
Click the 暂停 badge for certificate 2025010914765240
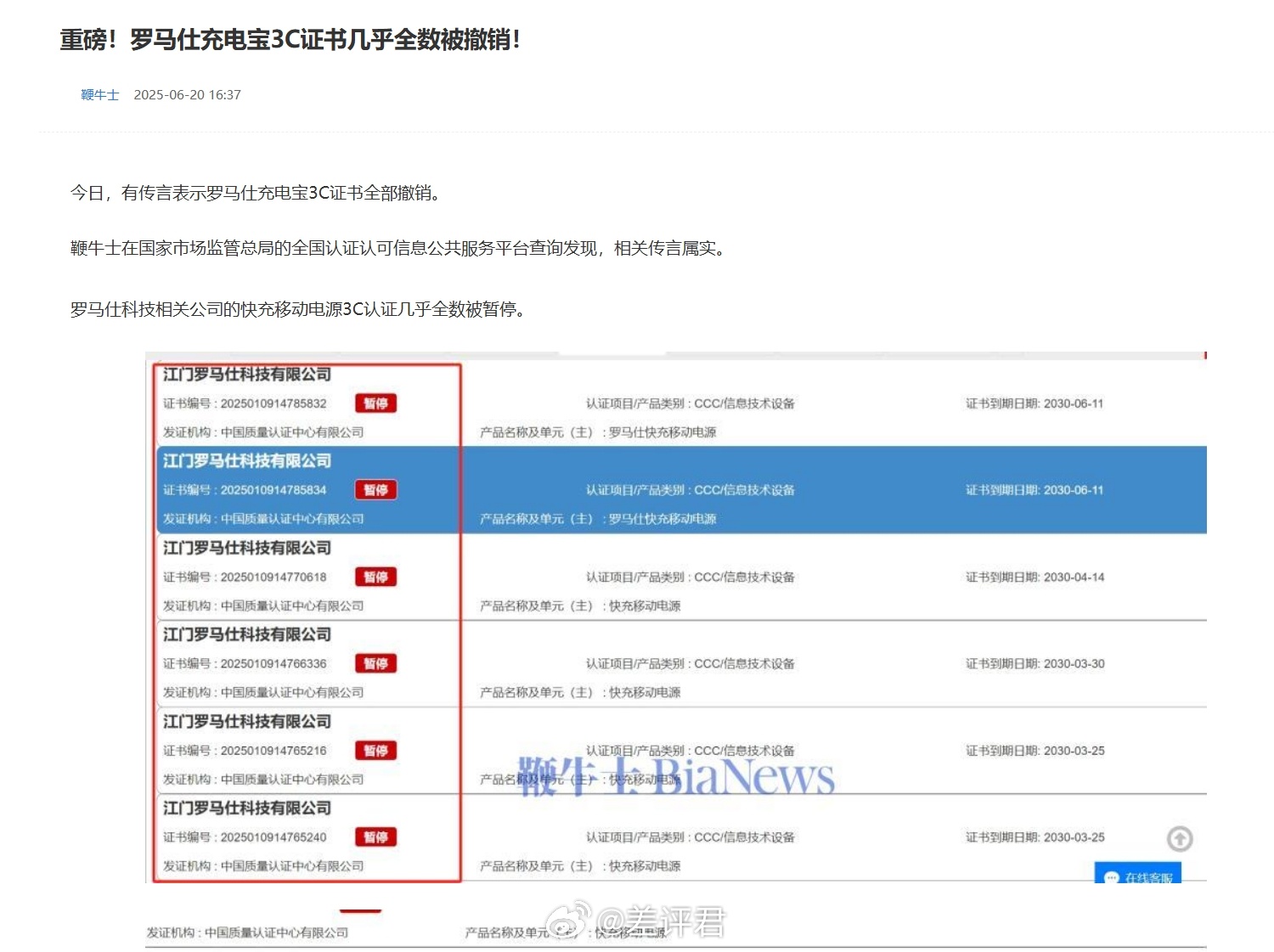[x=375, y=837]
